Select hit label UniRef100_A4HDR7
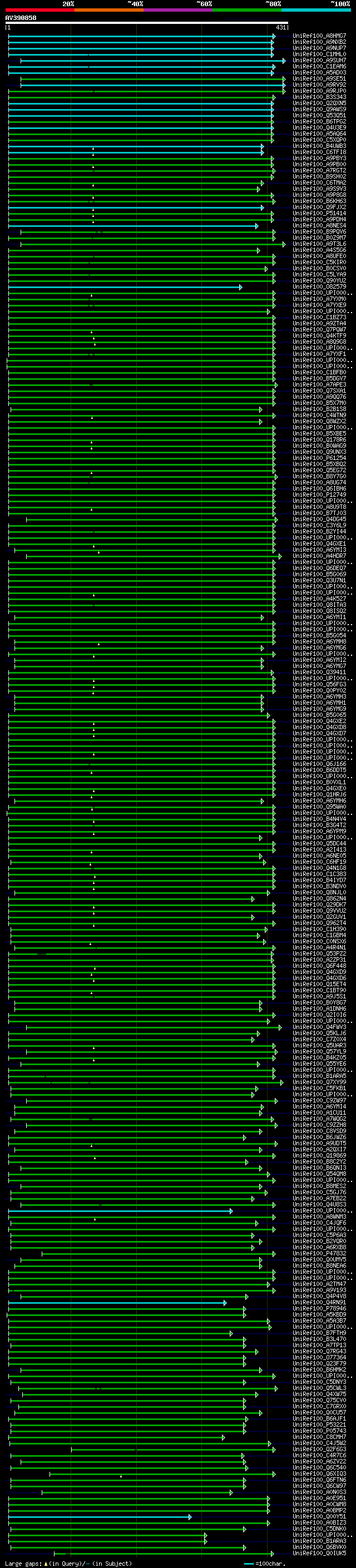Screen dimensions: 356x1568 (319, 556)
